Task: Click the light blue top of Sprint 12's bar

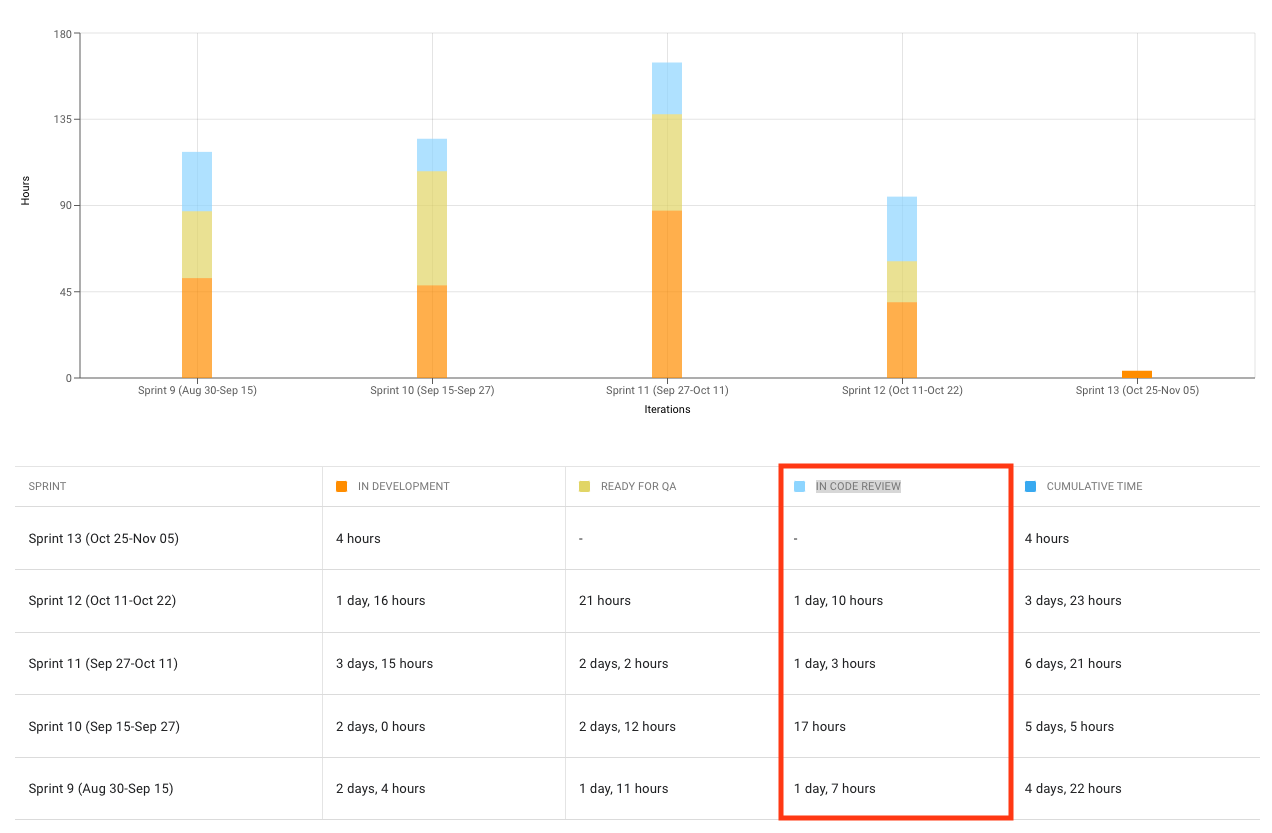Action: pos(902,230)
